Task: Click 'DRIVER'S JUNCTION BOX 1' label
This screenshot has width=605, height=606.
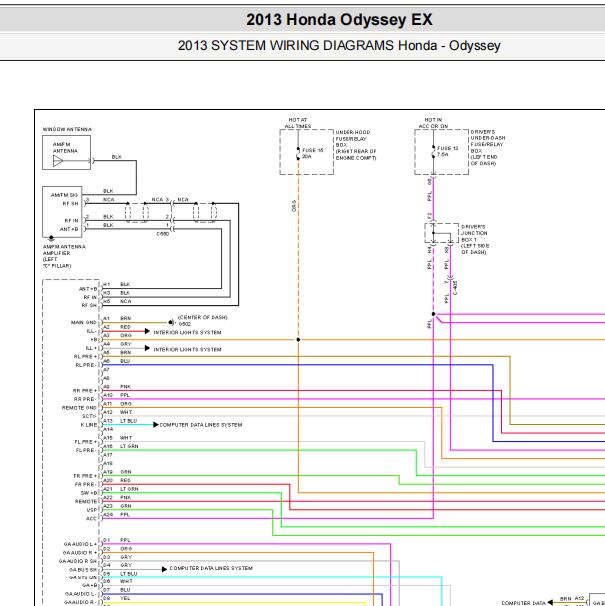Action: [x=475, y=239]
